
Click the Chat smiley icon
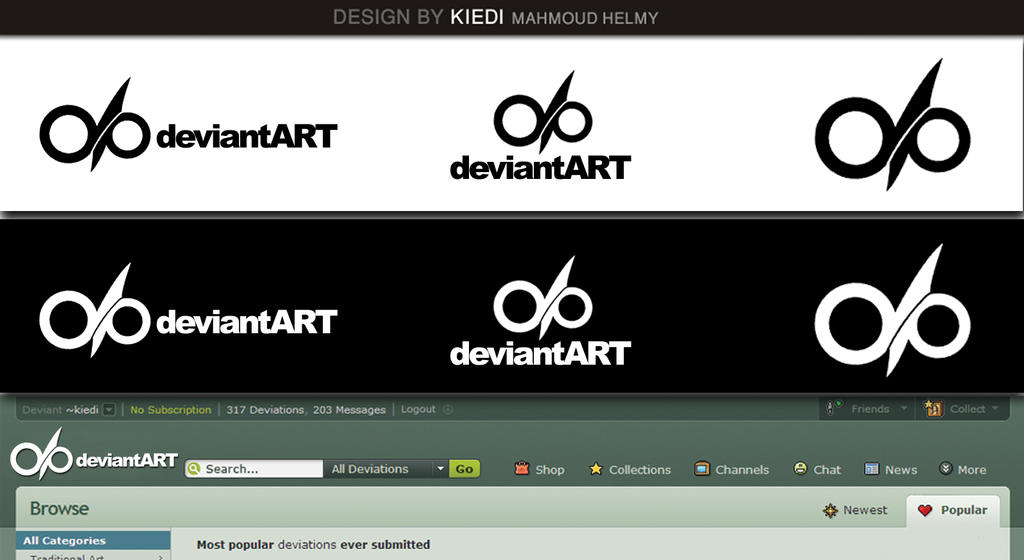pyautogui.click(x=800, y=468)
